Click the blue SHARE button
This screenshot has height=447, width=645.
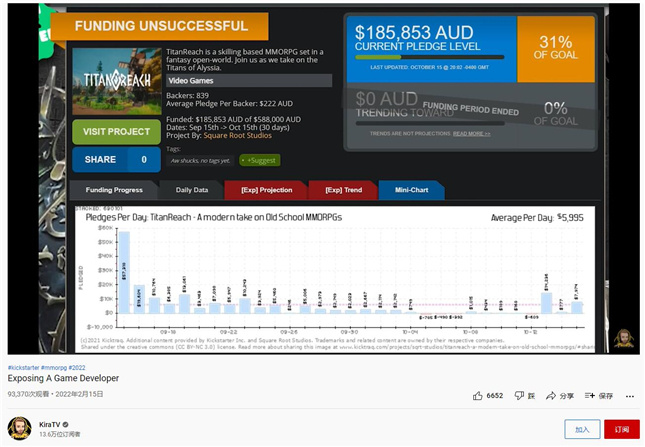pyautogui.click(x=115, y=159)
